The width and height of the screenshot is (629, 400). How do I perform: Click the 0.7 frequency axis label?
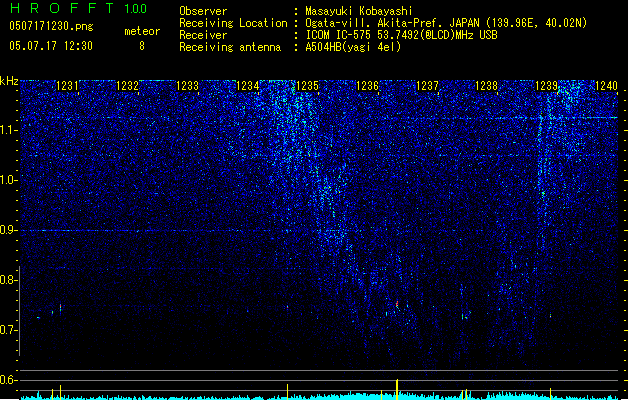(x=9, y=330)
